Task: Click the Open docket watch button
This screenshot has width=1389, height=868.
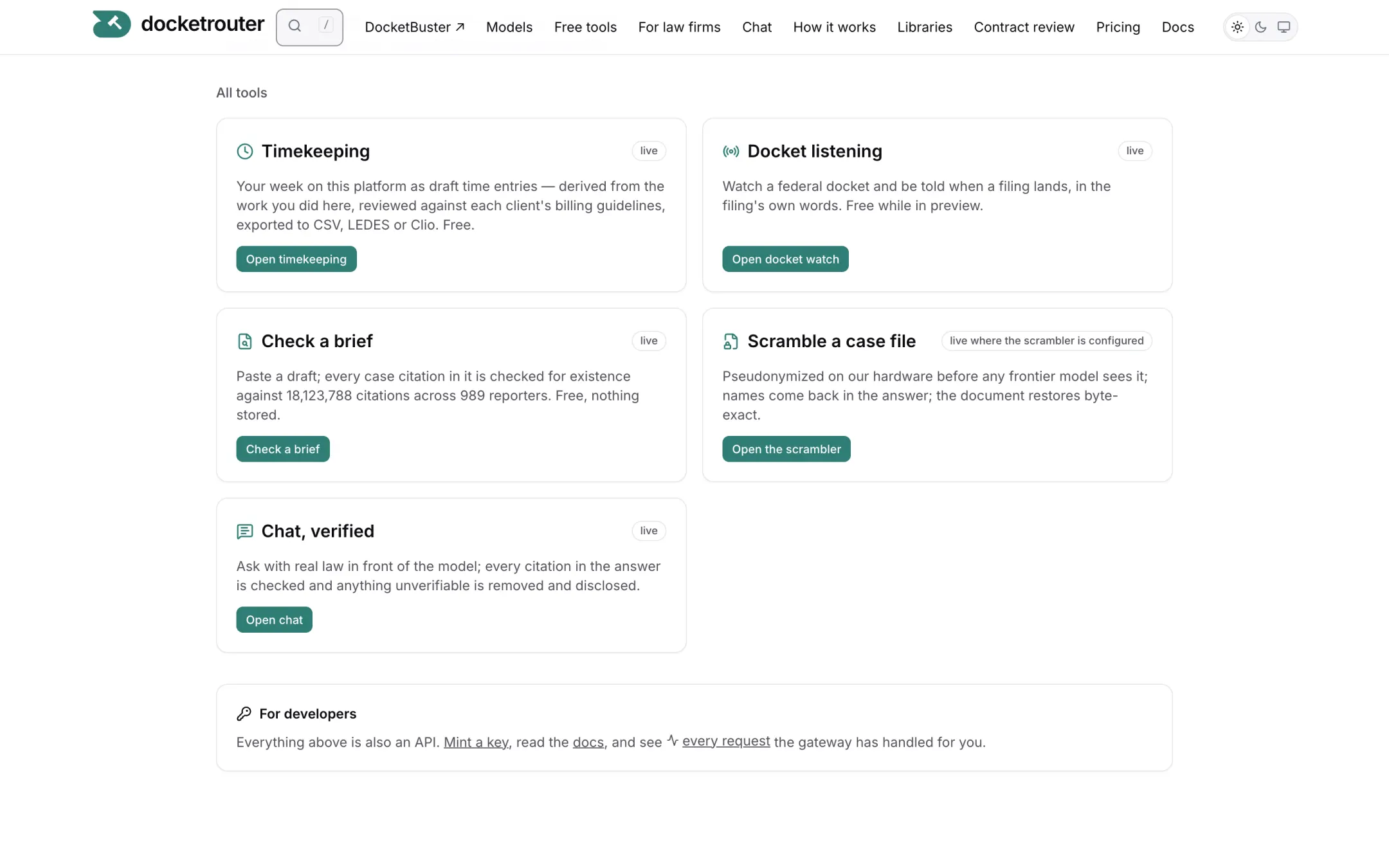Action: pyautogui.click(x=785, y=259)
